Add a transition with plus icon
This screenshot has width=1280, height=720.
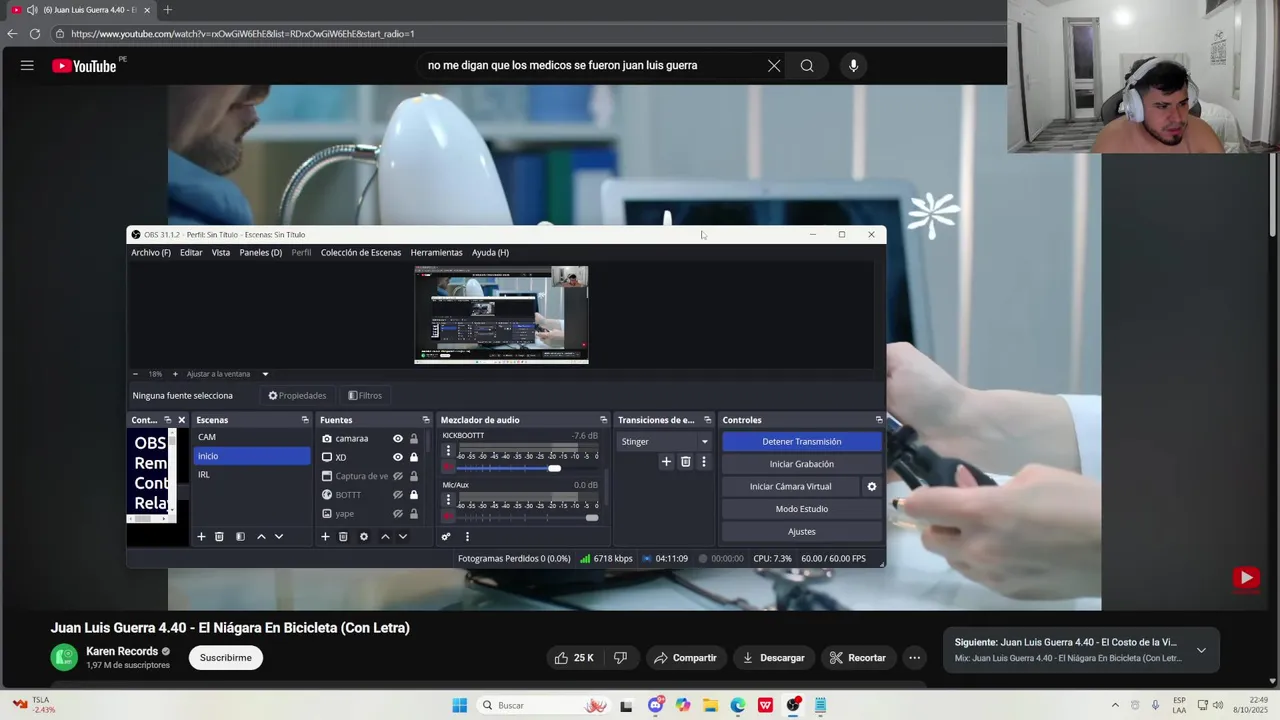pyautogui.click(x=666, y=462)
